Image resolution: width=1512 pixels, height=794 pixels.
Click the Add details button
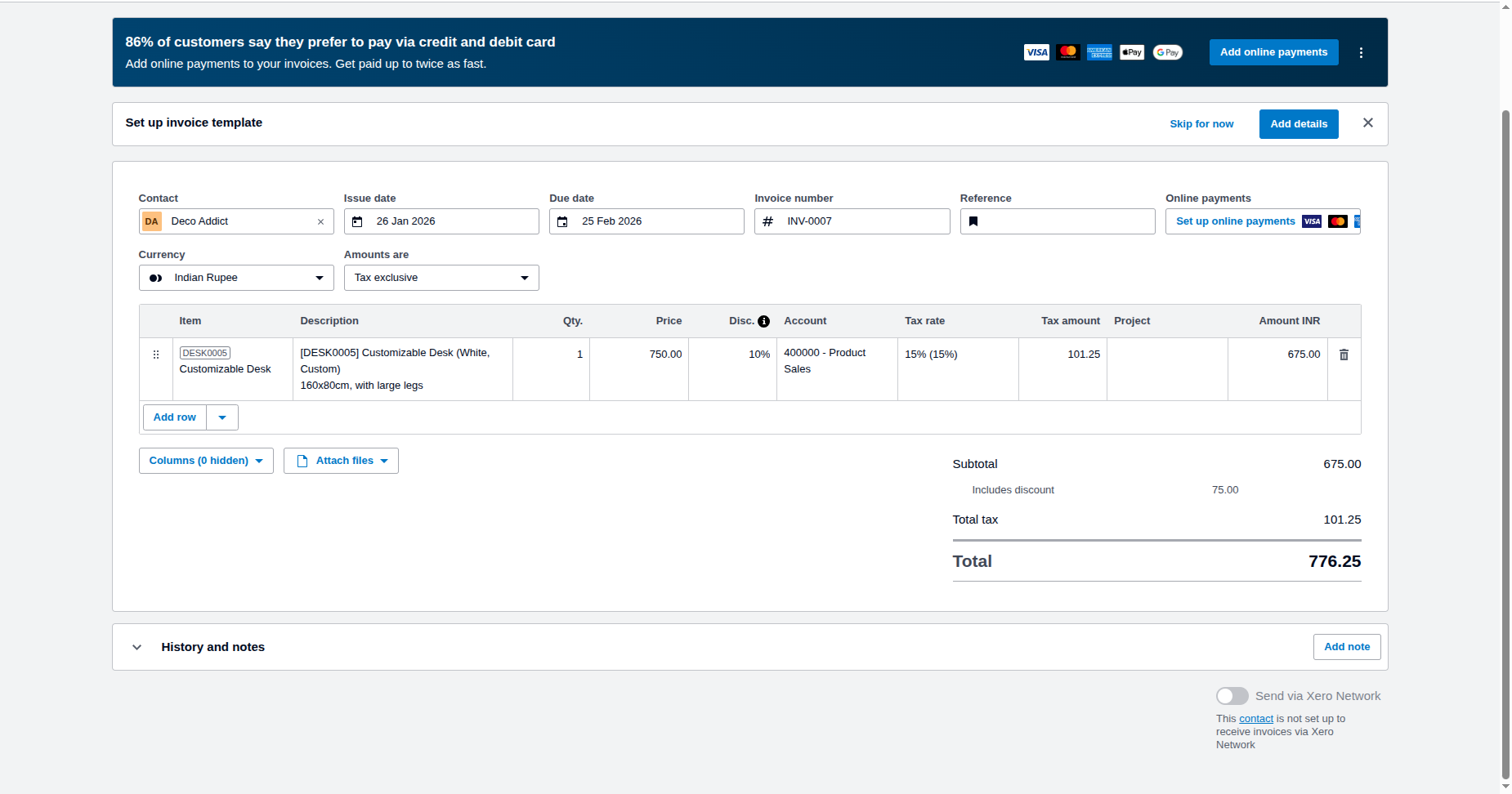point(1299,124)
